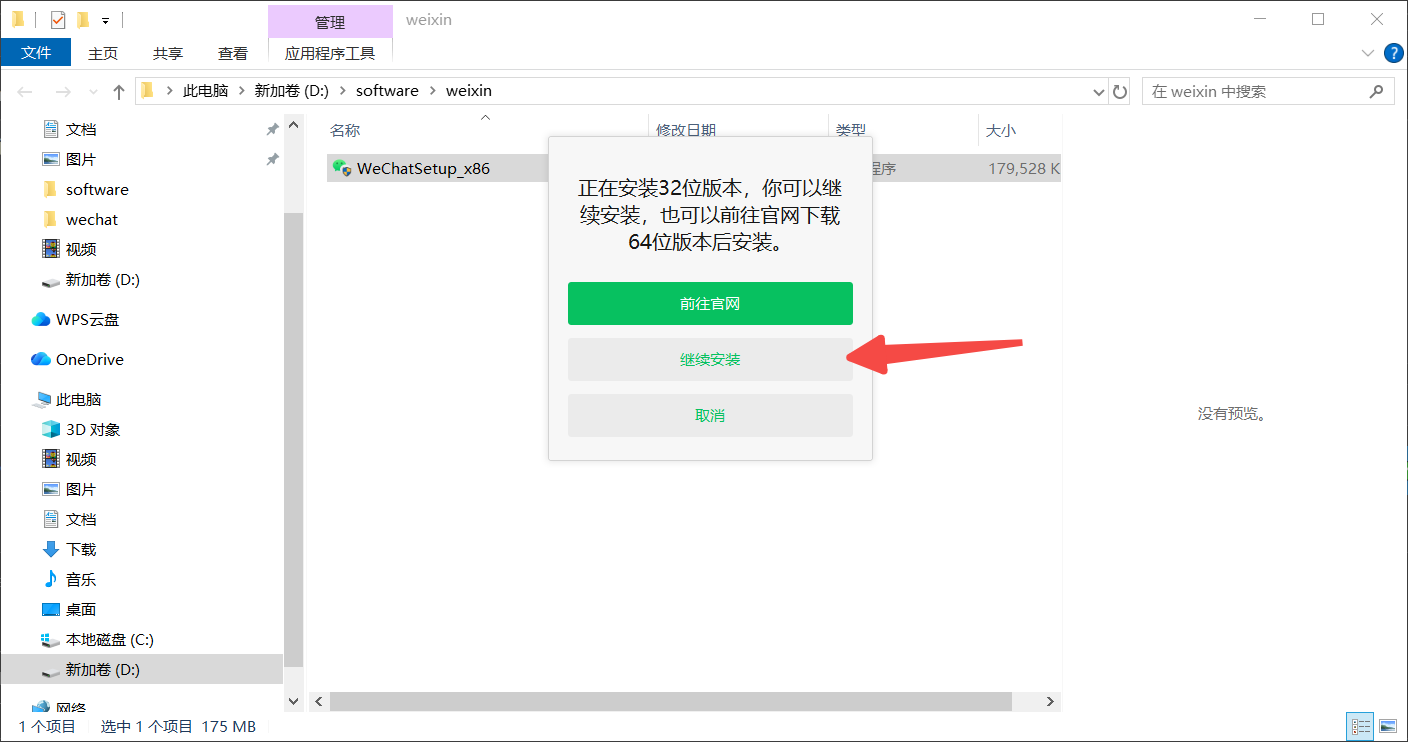Click 继续安装 to continue installing
1408x742 pixels.
(x=710, y=359)
